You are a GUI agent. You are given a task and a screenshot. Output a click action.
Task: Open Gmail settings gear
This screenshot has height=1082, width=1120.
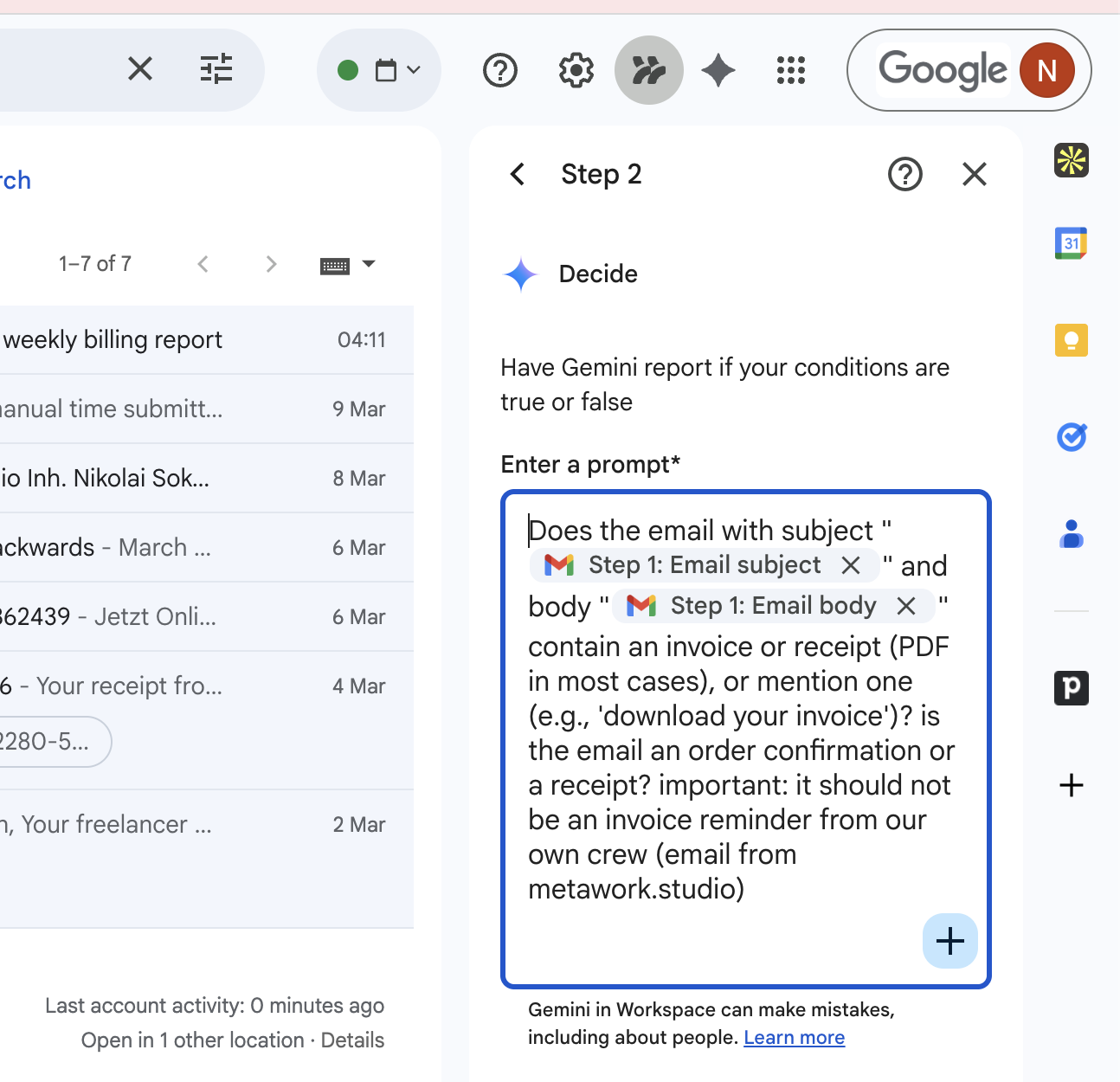coord(576,70)
